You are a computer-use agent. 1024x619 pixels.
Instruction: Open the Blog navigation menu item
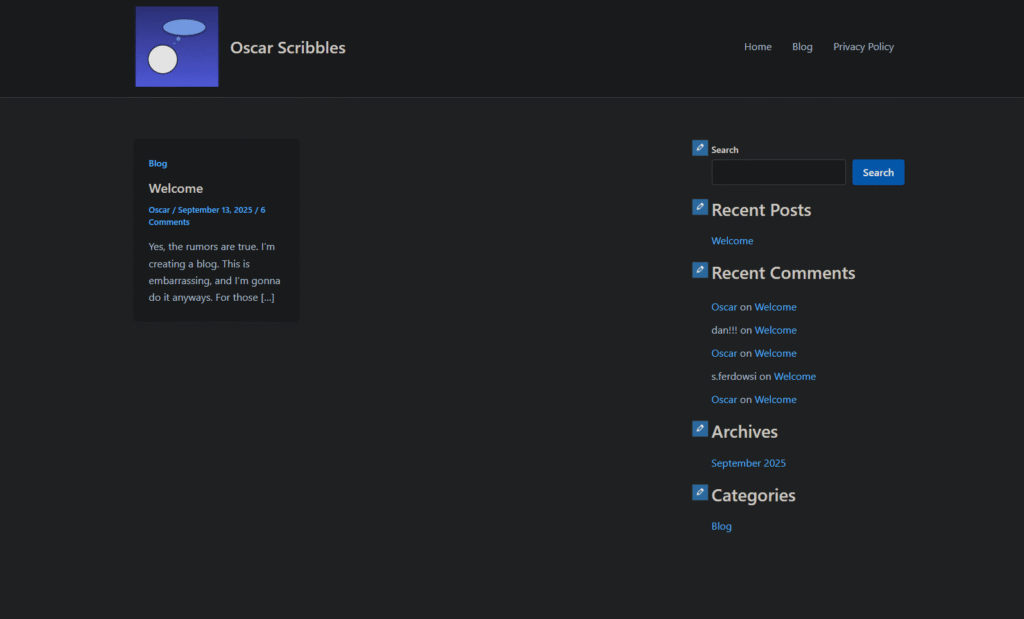802,47
